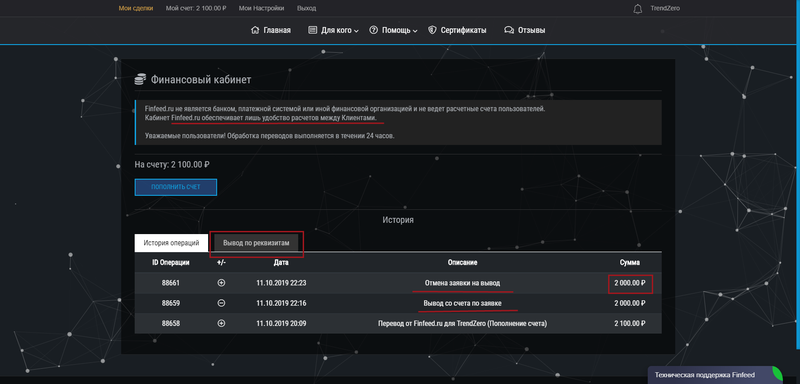800x384 pixels.
Task: Click date 11.10.2019 22:23
Action: 281,283
